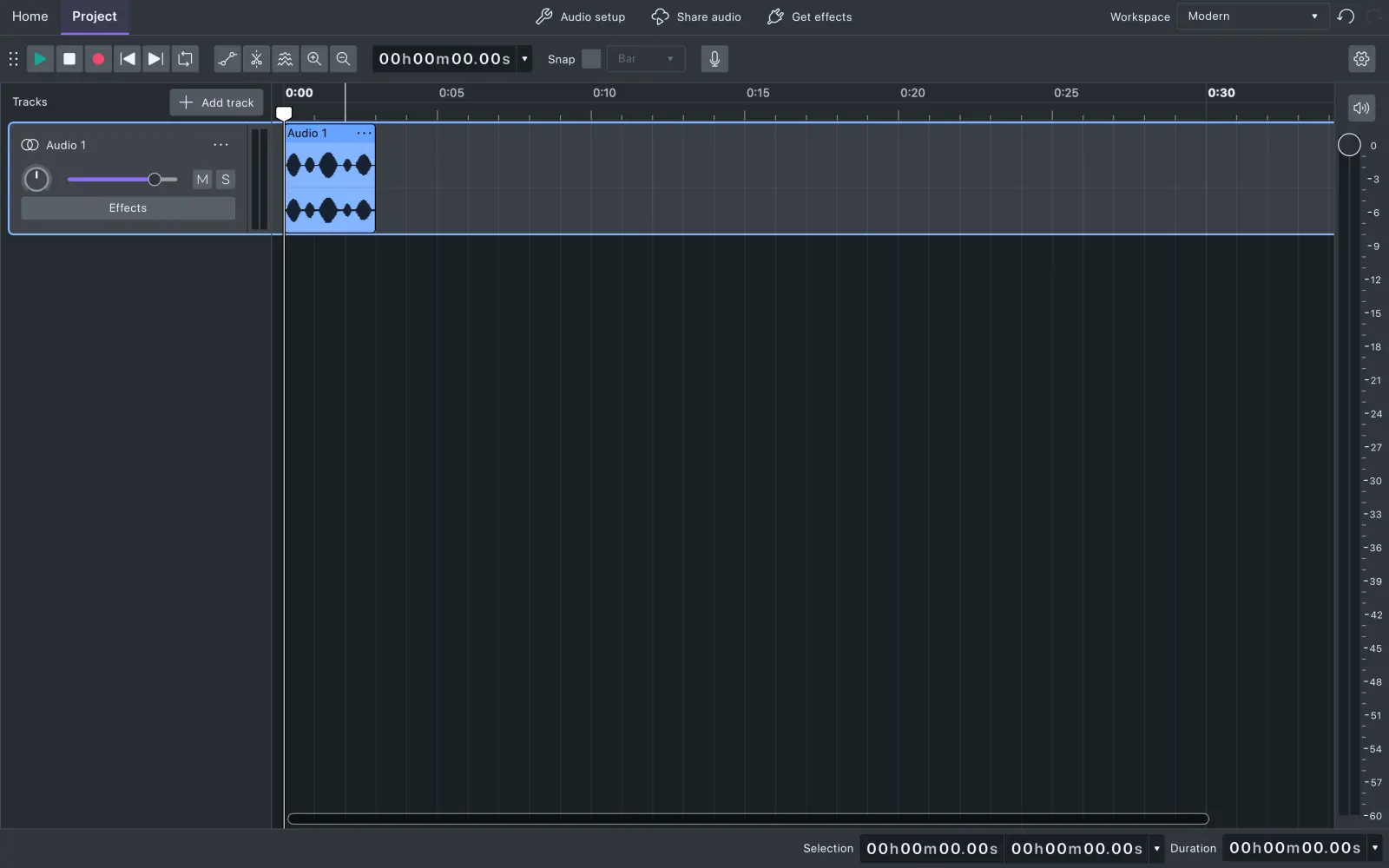1389x868 pixels.
Task: Open the Audio 1 track options menu
Action: (x=221, y=145)
